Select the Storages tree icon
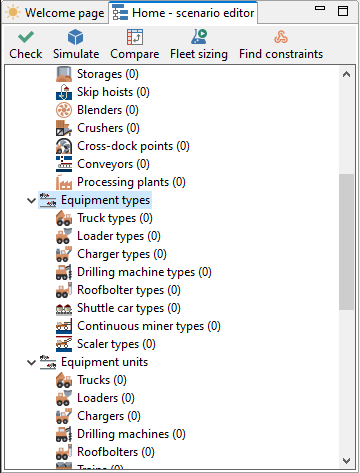The height and width of the screenshot is (473, 360). [64, 74]
